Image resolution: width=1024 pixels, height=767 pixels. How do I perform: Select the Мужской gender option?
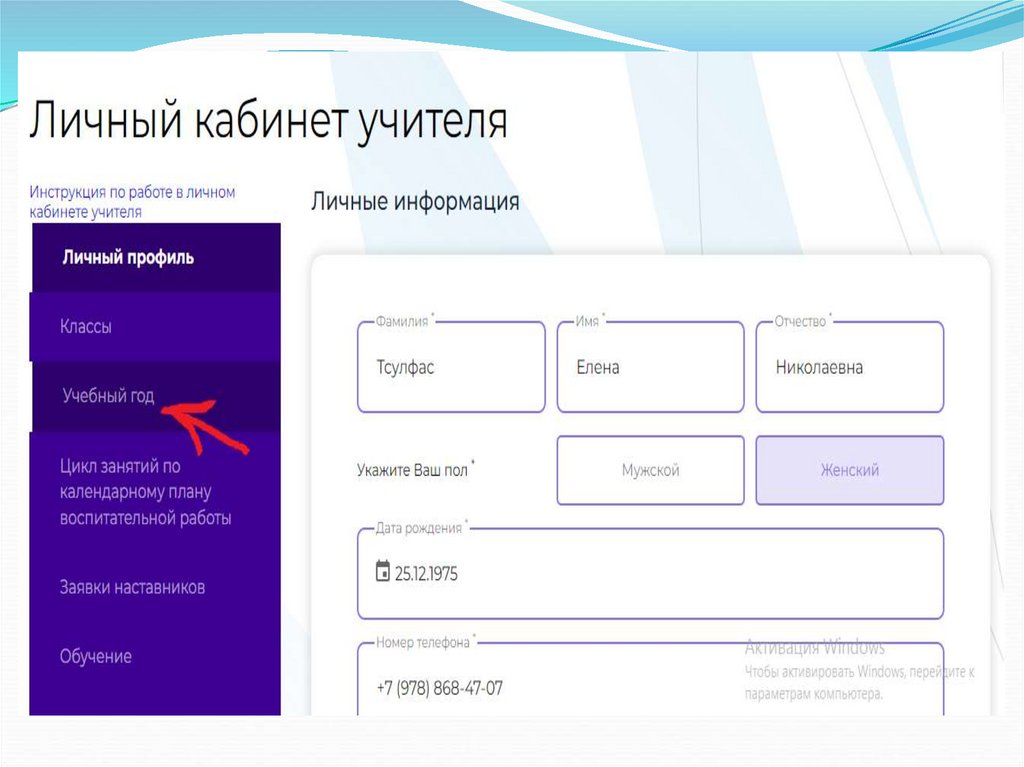click(650, 470)
